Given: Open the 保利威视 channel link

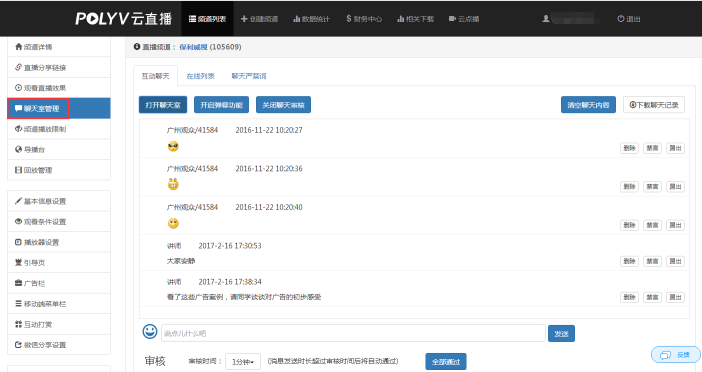Looking at the screenshot, I should tap(193, 47).
